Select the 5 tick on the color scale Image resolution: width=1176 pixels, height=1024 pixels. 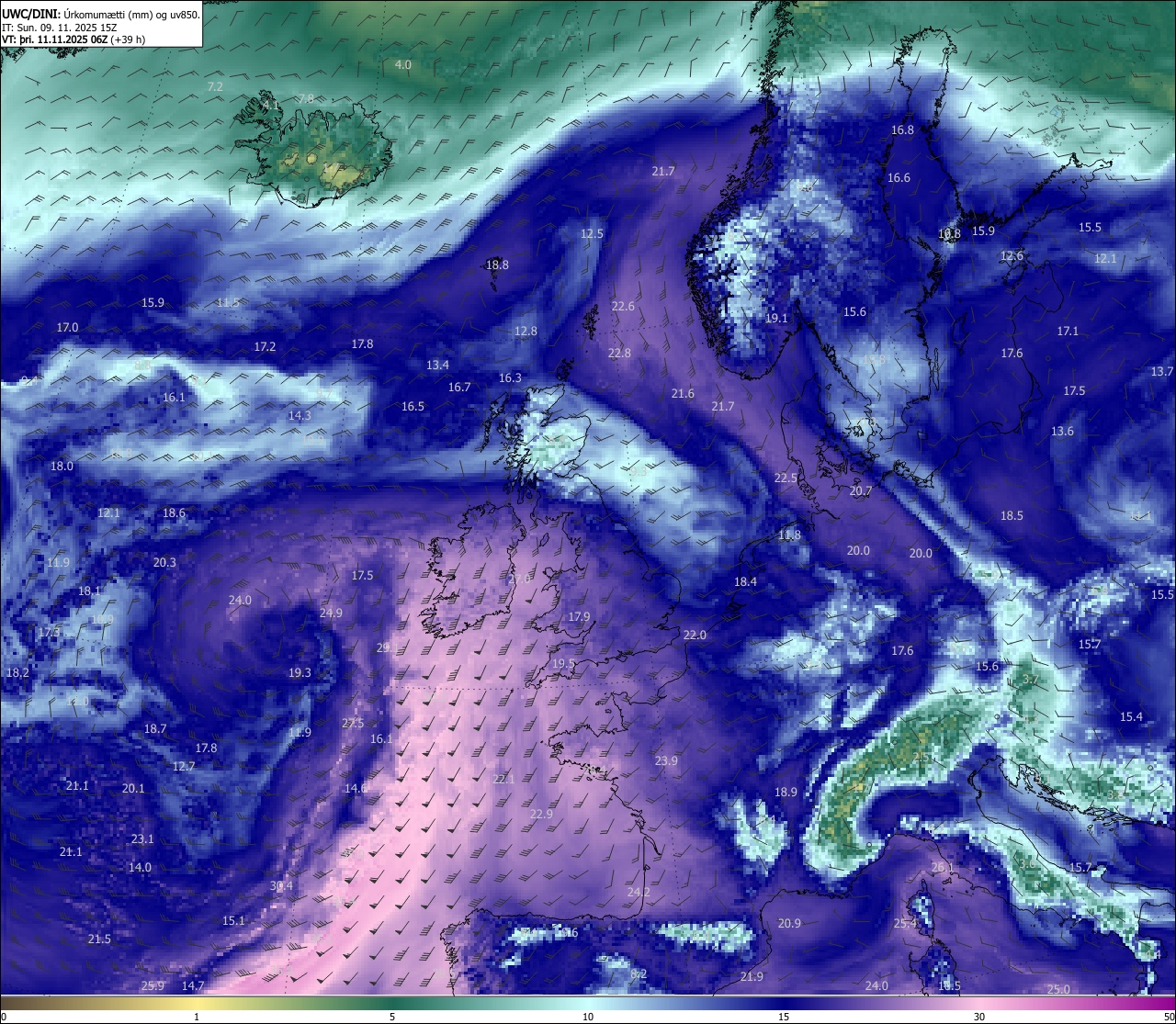(x=392, y=1018)
